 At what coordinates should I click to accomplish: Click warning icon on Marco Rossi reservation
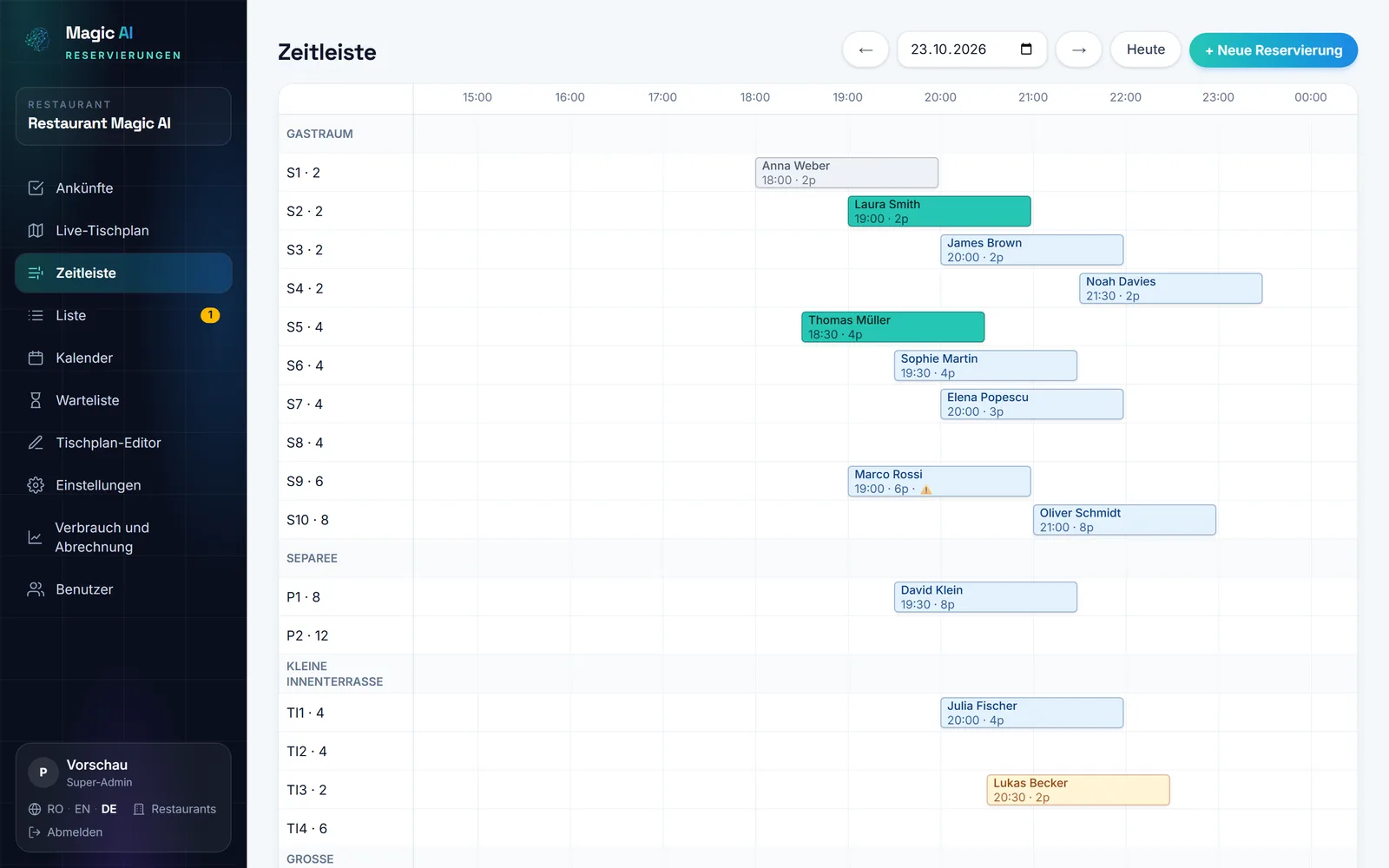coord(926,490)
